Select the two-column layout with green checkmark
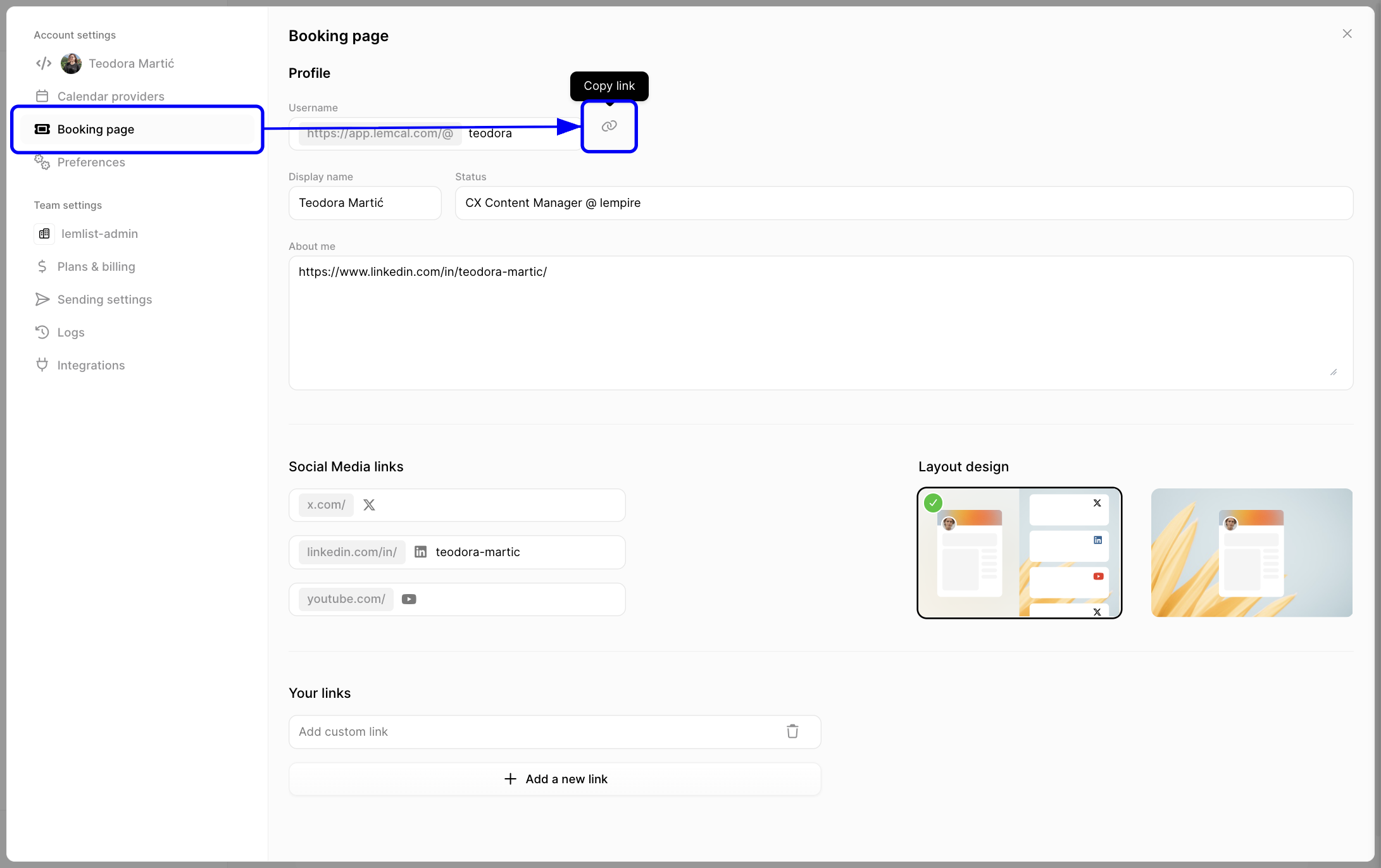Screen dimensions: 1381x868 [x=1019, y=552]
